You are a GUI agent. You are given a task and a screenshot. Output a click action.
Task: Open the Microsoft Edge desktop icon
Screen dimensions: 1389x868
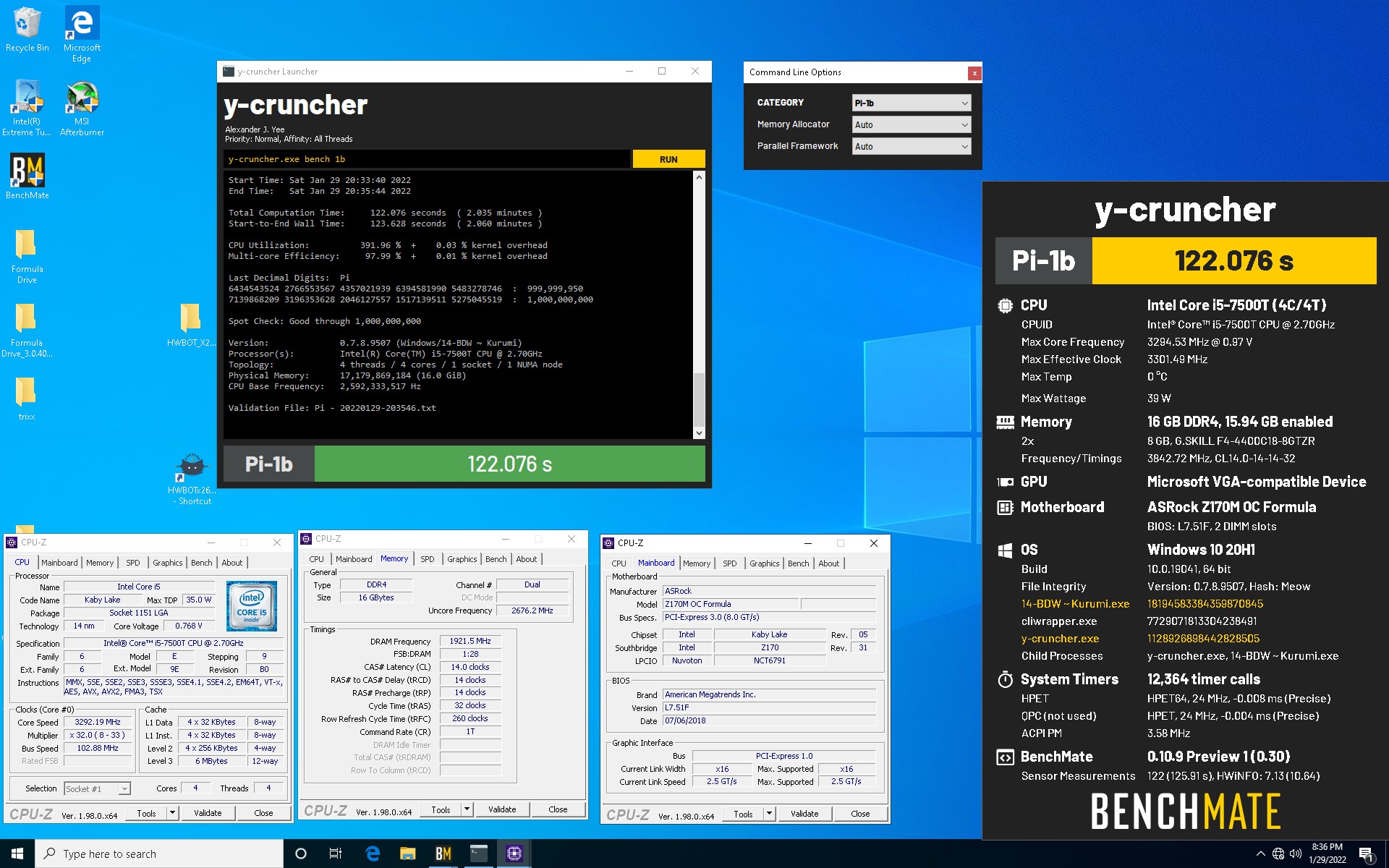pos(82,33)
